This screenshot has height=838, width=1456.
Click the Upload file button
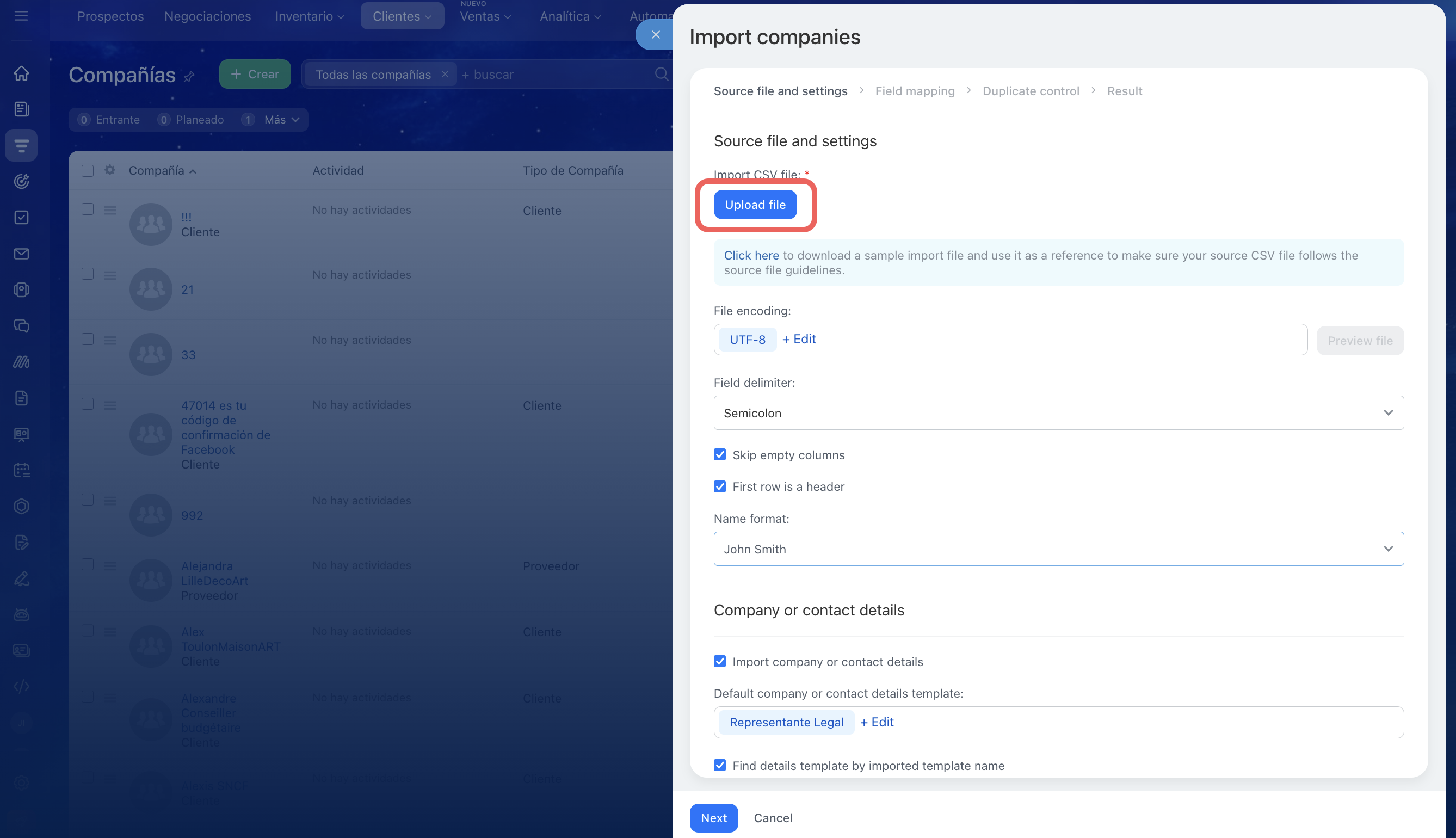[755, 204]
